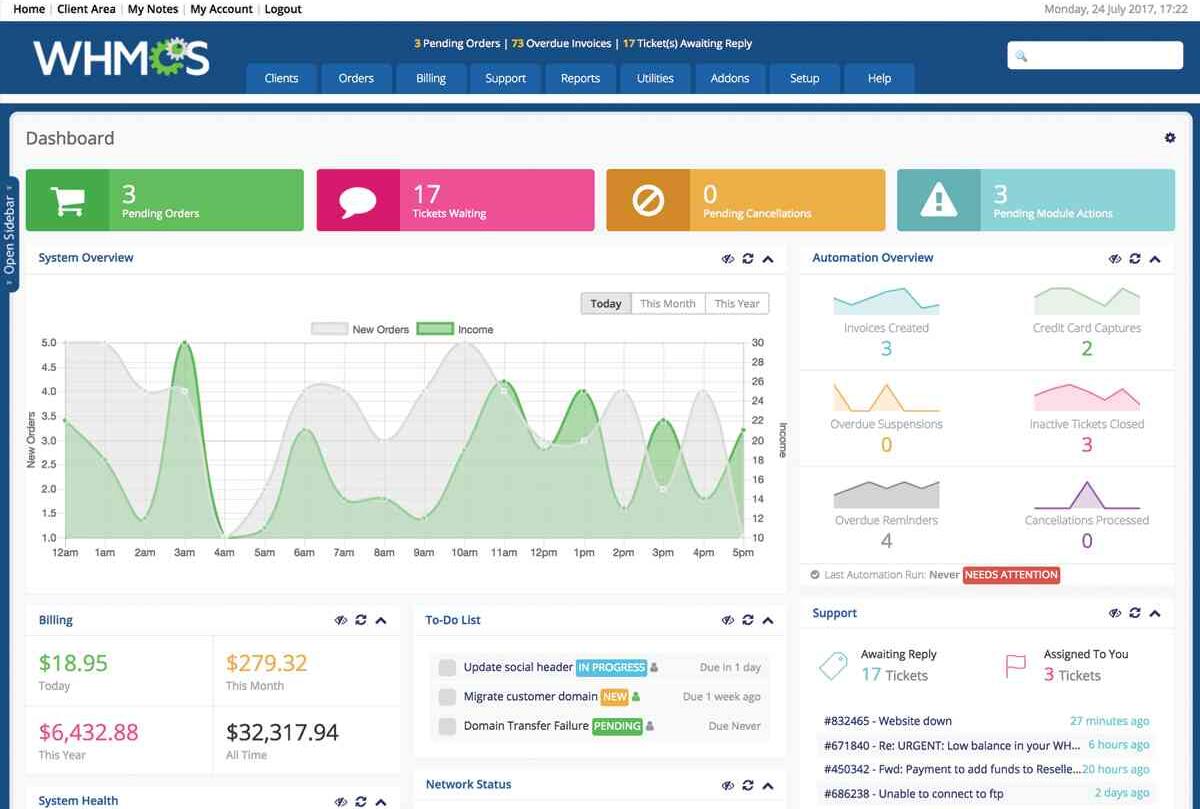Collapse the Support panel
1200x809 pixels.
click(1155, 614)
